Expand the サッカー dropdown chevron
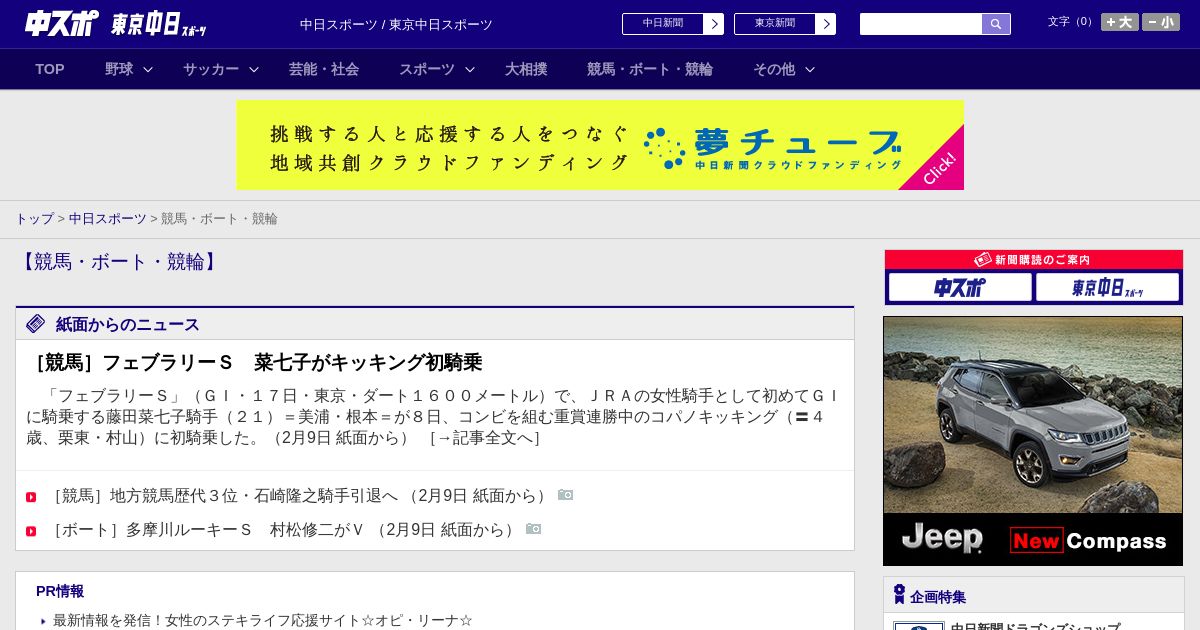Viewport: 1200px width, 630px height. [254, 69]
